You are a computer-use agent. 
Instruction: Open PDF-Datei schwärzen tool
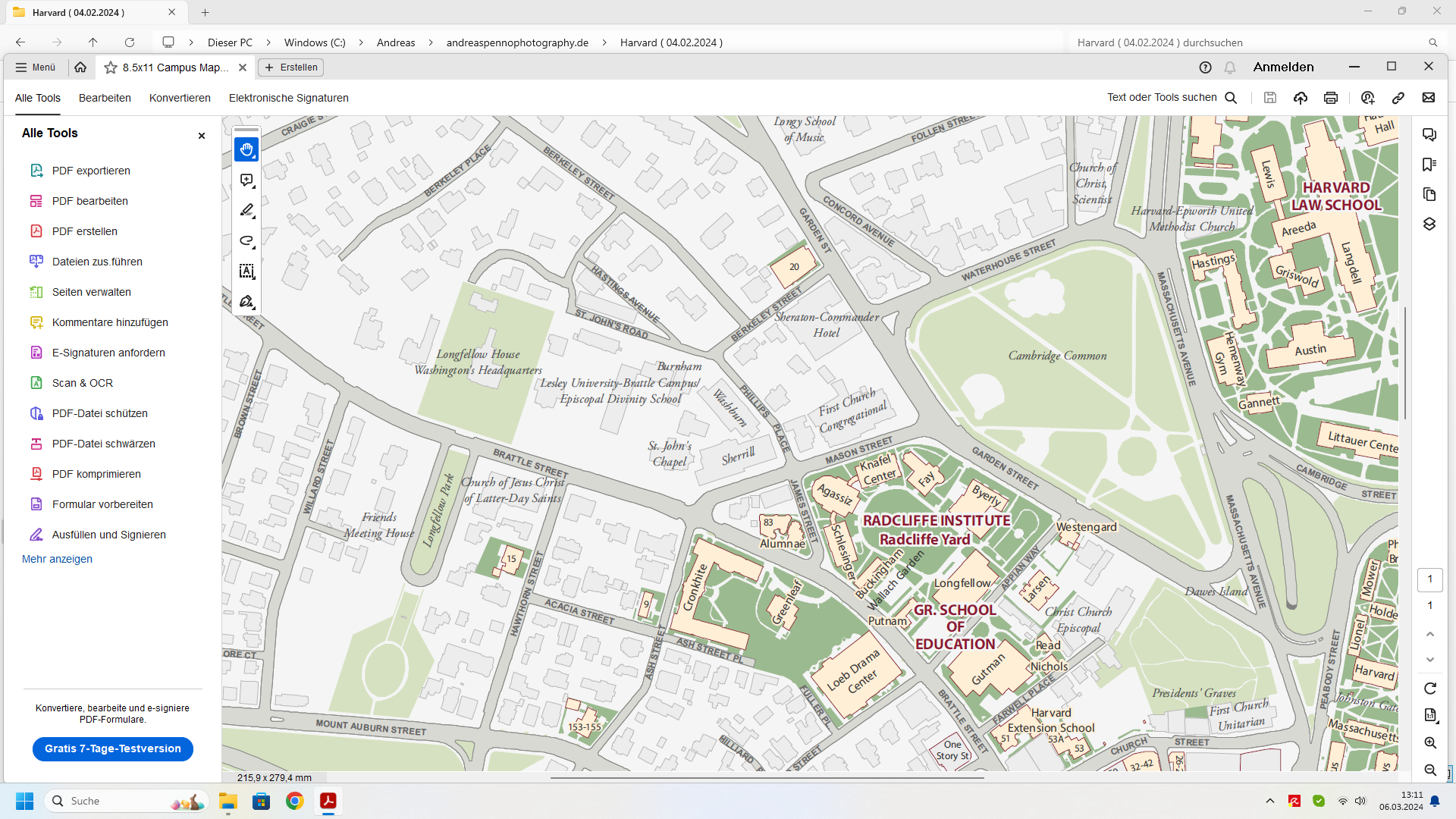click(x=103, y=444)
